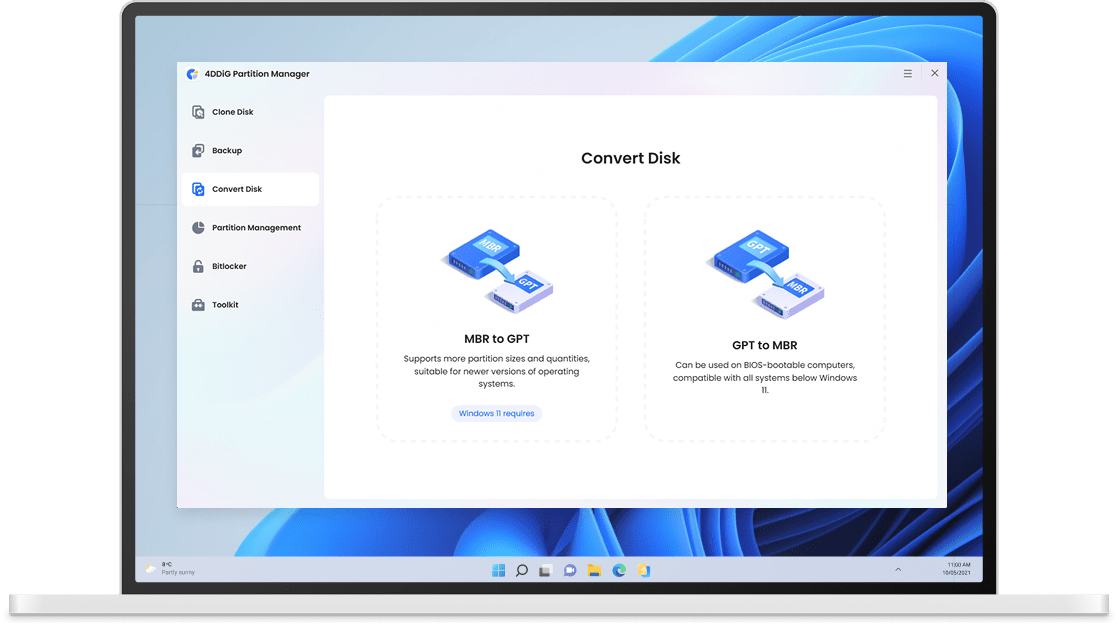The height and width of the screenshot is (625, 1119).
Task: Choose the GPT to MBR option title
Action: pos(765,345)
